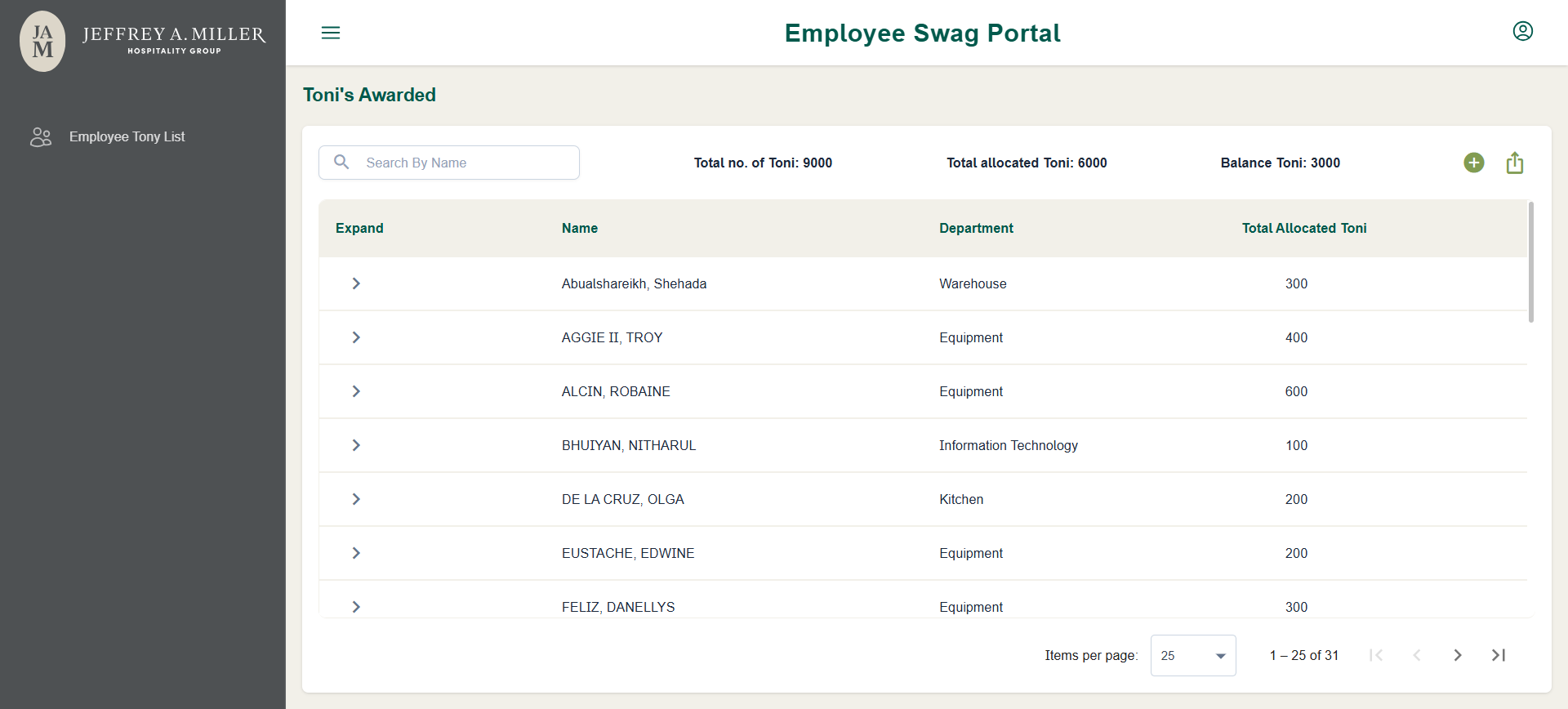Click the export share icon
1568x709 pixels.
coord(1515,163)
